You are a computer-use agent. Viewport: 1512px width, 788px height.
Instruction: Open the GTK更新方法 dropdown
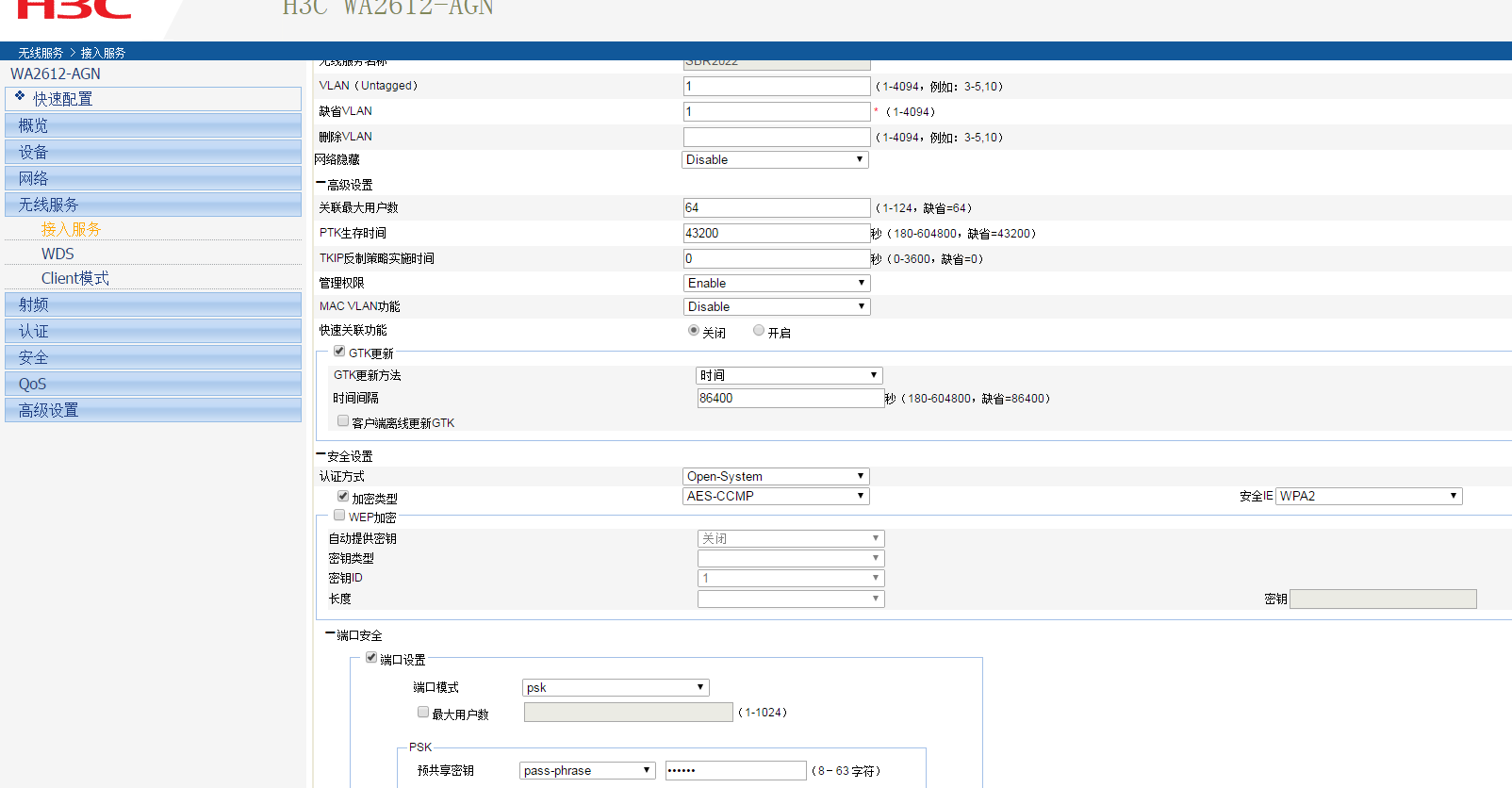tap(789, 375)
